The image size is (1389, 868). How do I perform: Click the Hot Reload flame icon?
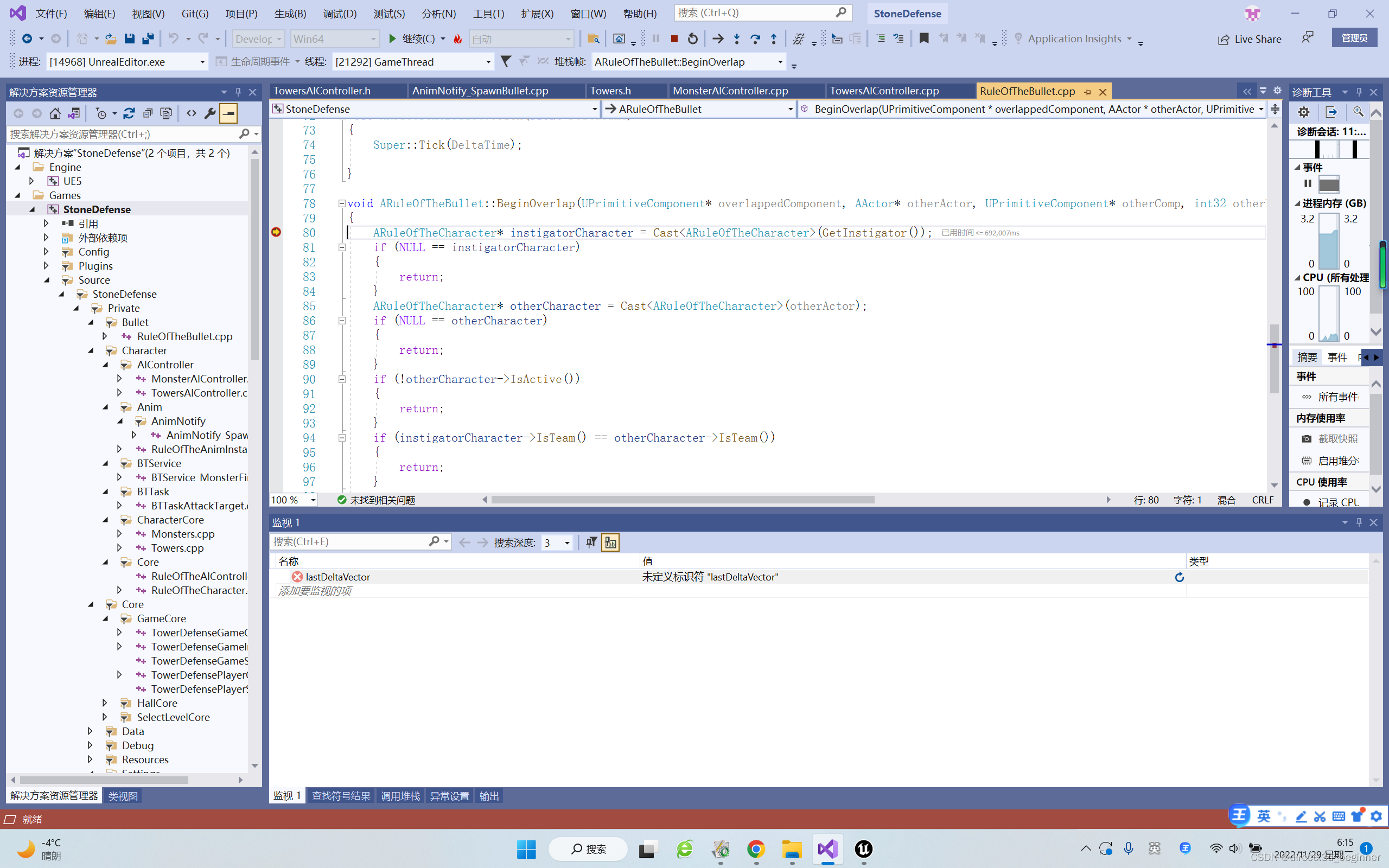tap(457, 39)
